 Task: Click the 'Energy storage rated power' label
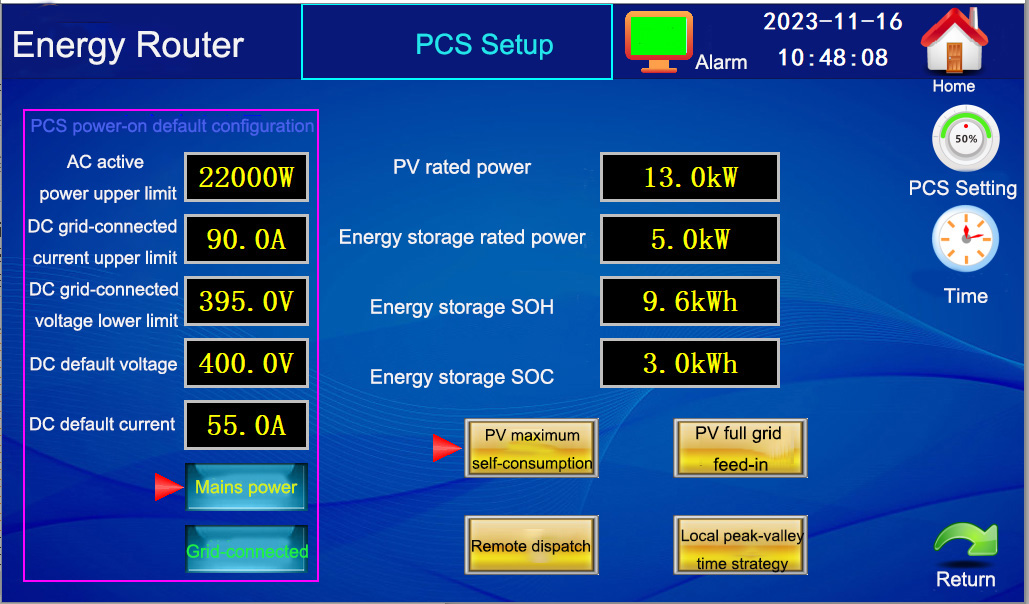click(x=462, y=237)
